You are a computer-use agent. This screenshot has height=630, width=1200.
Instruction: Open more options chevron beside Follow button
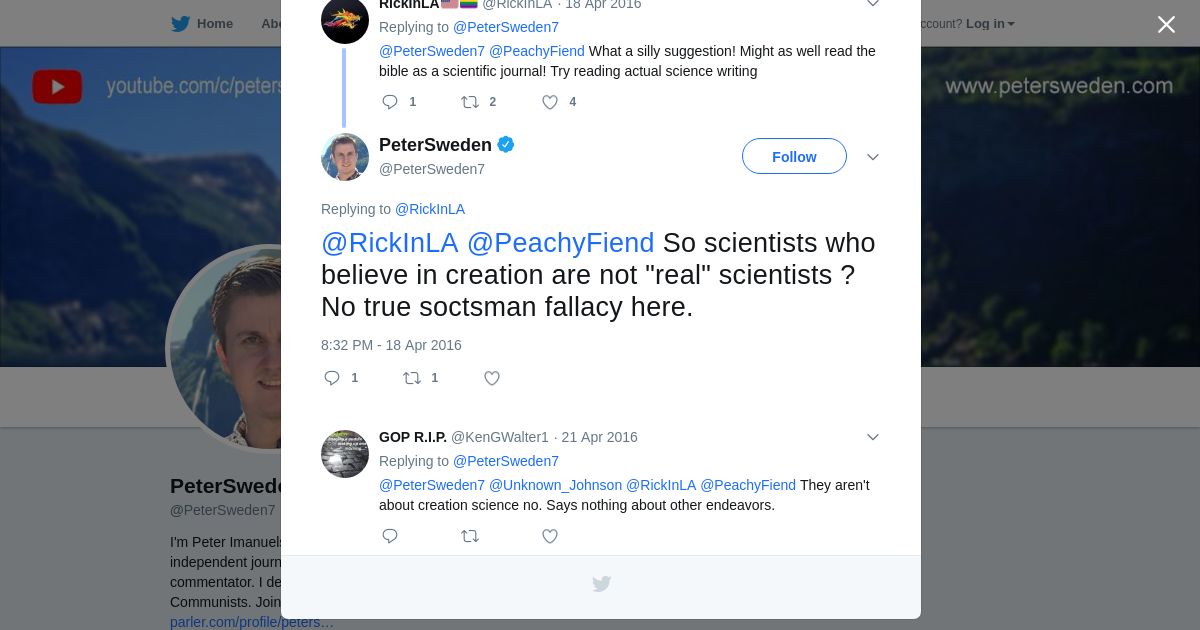(872, 157)
